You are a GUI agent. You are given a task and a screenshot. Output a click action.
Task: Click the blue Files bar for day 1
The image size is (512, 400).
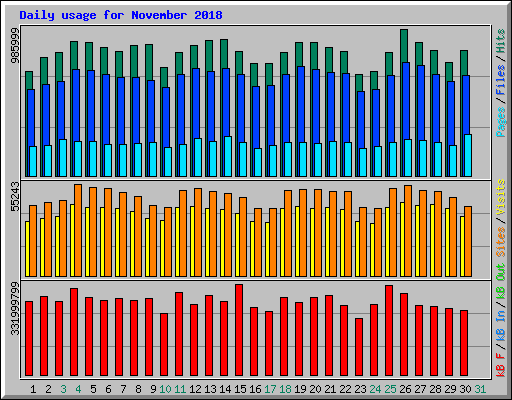pyautogui.click(x=31, y=117)
